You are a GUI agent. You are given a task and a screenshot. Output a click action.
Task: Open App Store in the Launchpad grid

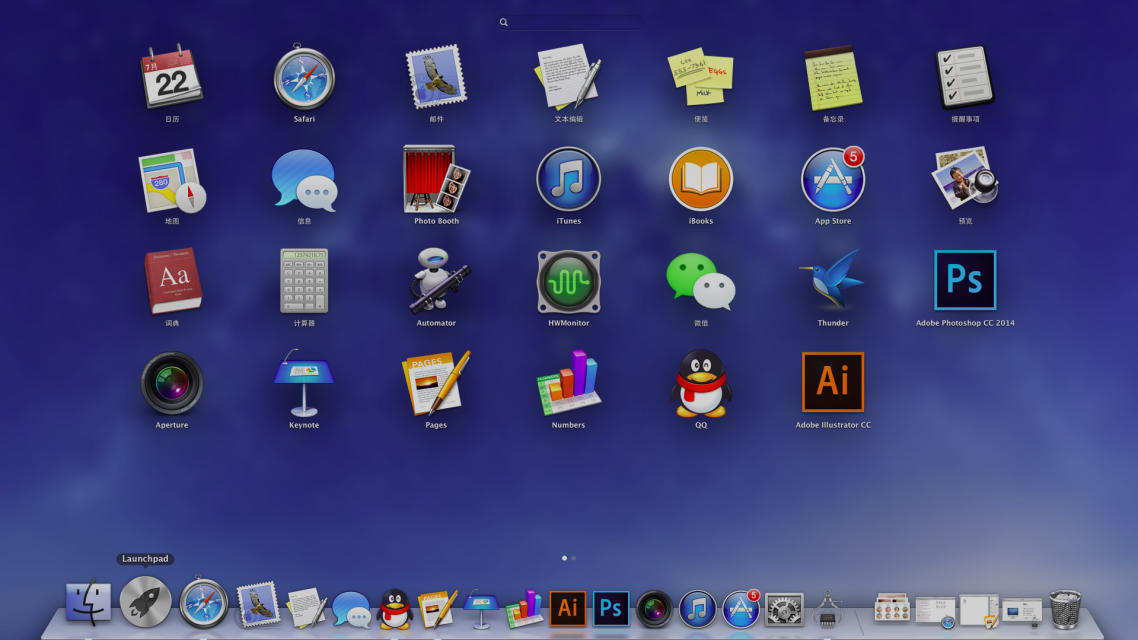tap(833, 179)
